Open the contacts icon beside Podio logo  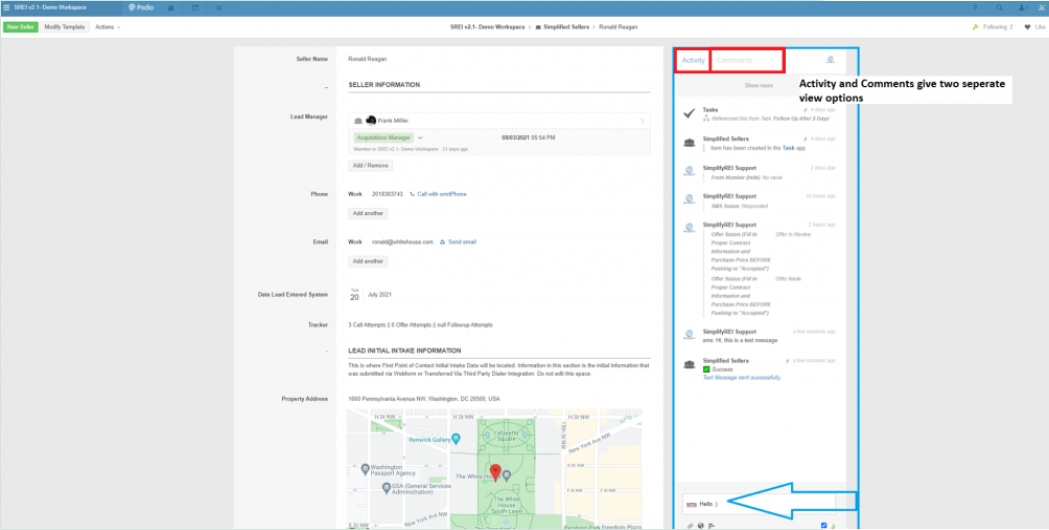[x=171, y=8]
